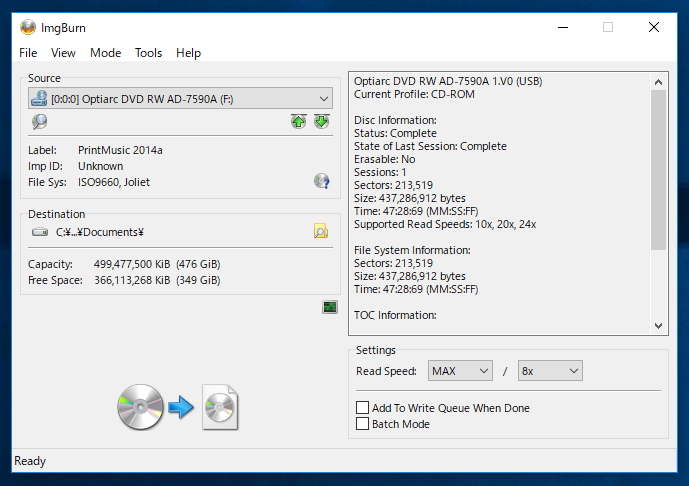
Task: Open the Help menu
Action: (x=189, y=53)
